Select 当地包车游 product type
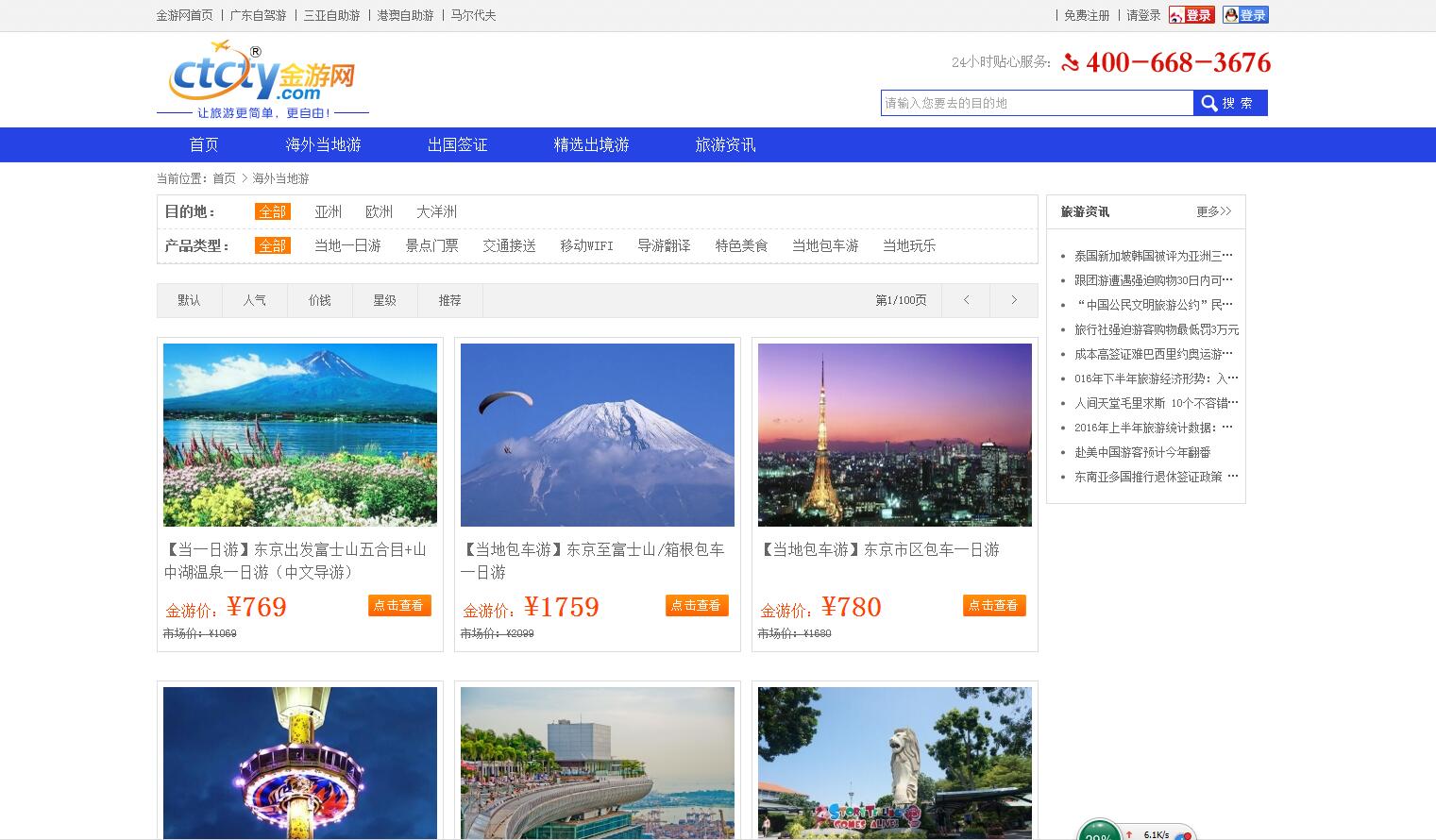This screenshot has height=840, width=1436. 826,245
